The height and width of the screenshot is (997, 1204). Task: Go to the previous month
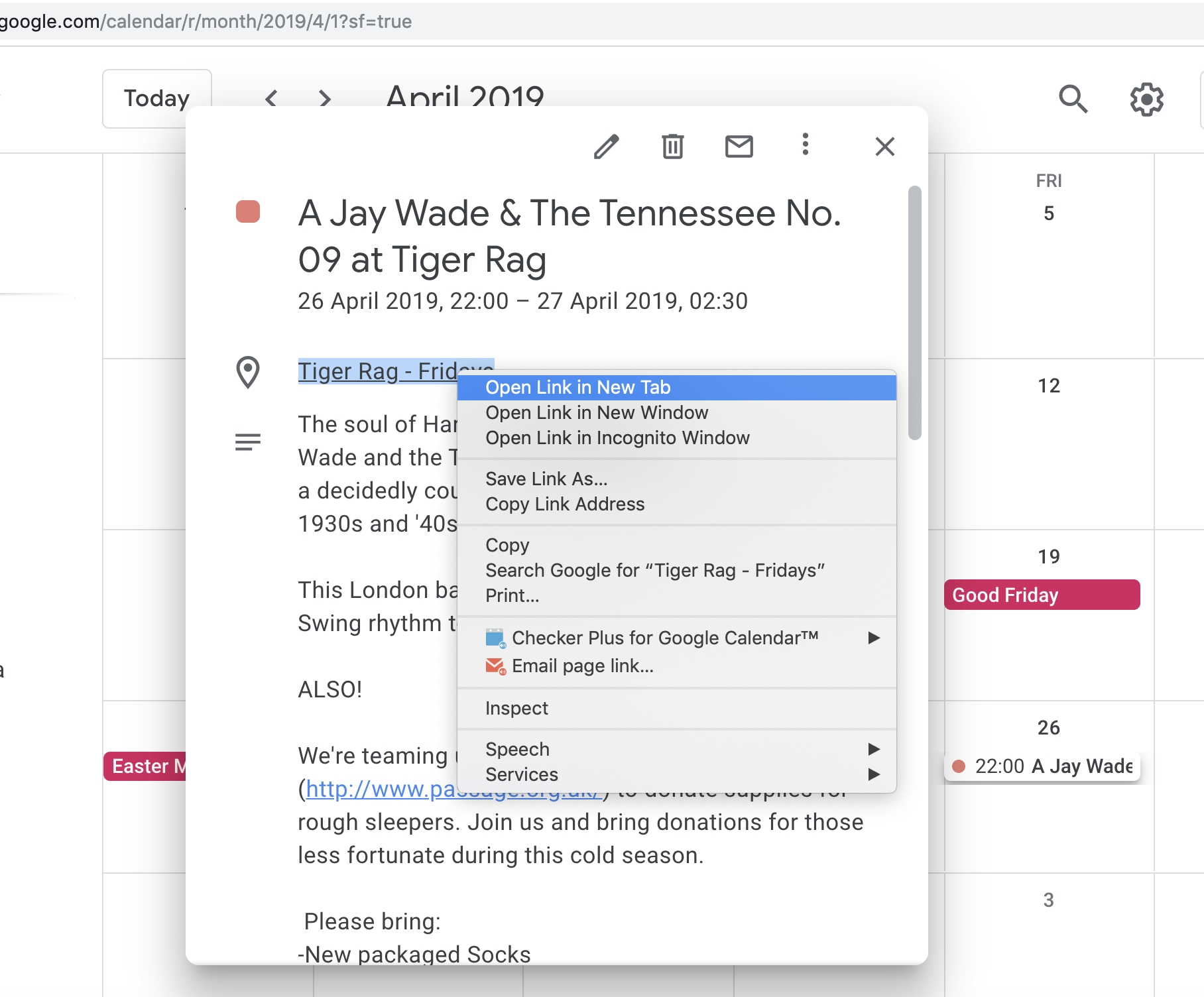click(271, 99)
